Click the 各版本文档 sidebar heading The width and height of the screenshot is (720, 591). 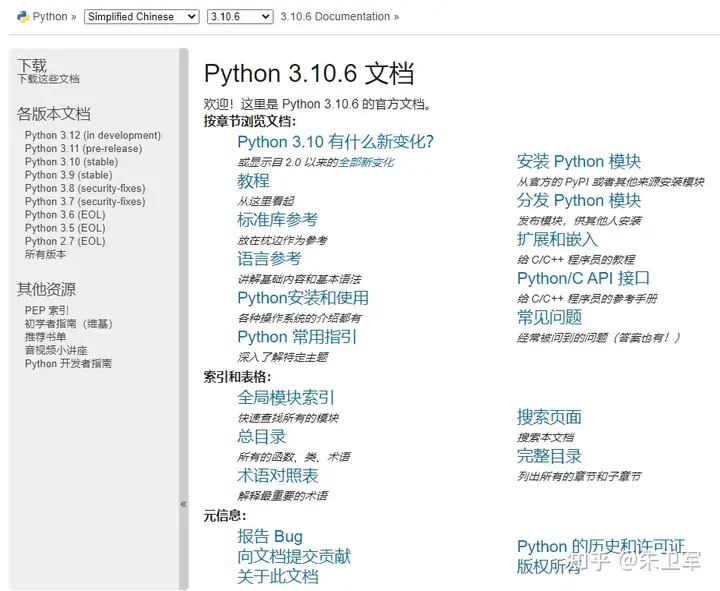click(x=54, y=114)
